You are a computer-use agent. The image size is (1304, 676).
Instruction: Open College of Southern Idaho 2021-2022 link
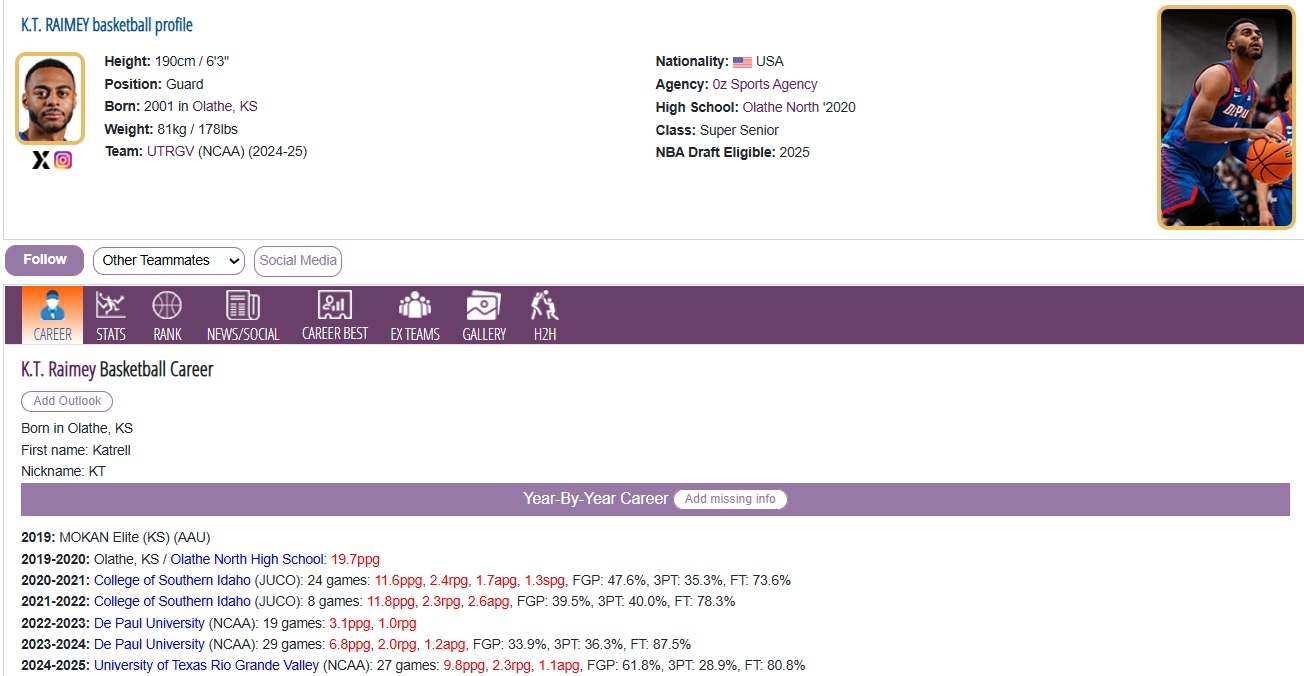(172, 601)
